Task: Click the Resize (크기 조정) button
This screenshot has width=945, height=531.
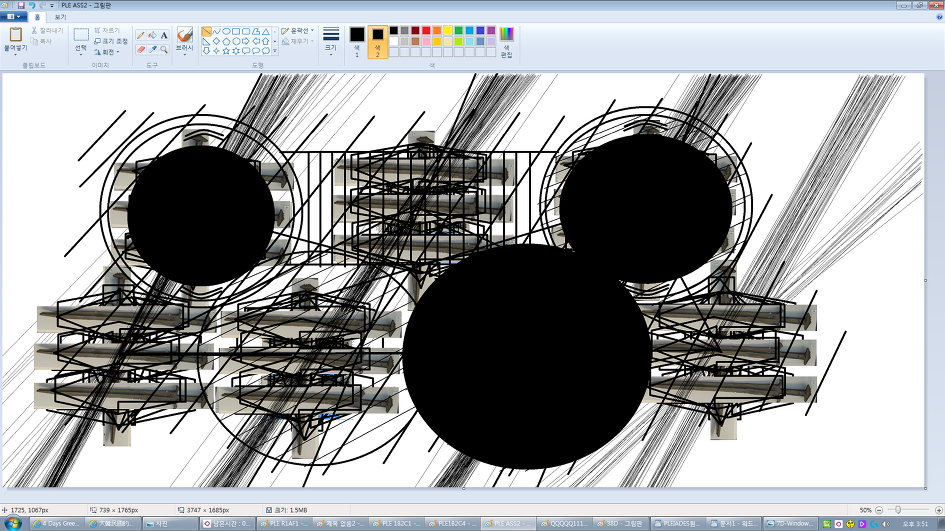Action: 109,41
